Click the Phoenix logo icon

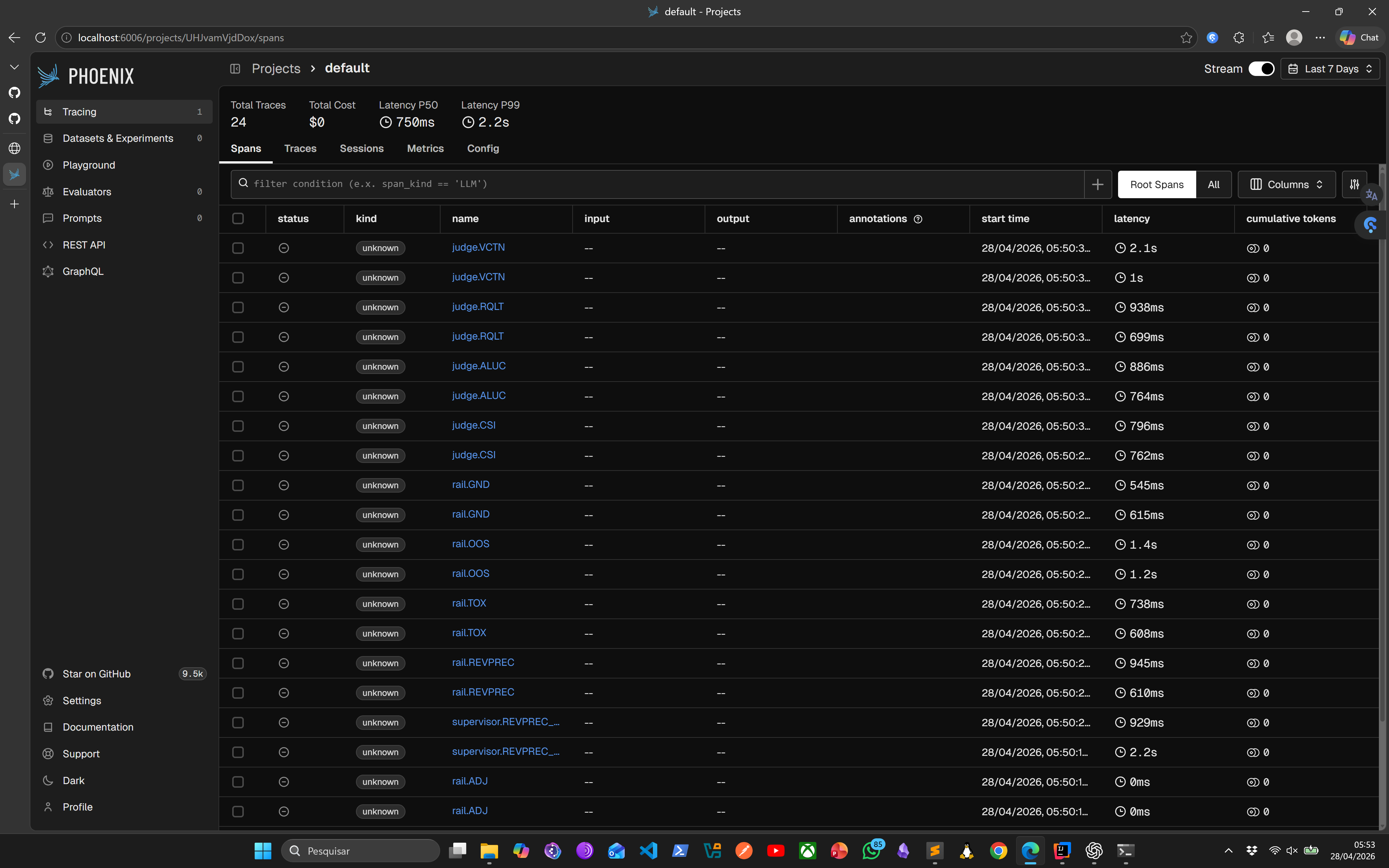tap(48, 76)
